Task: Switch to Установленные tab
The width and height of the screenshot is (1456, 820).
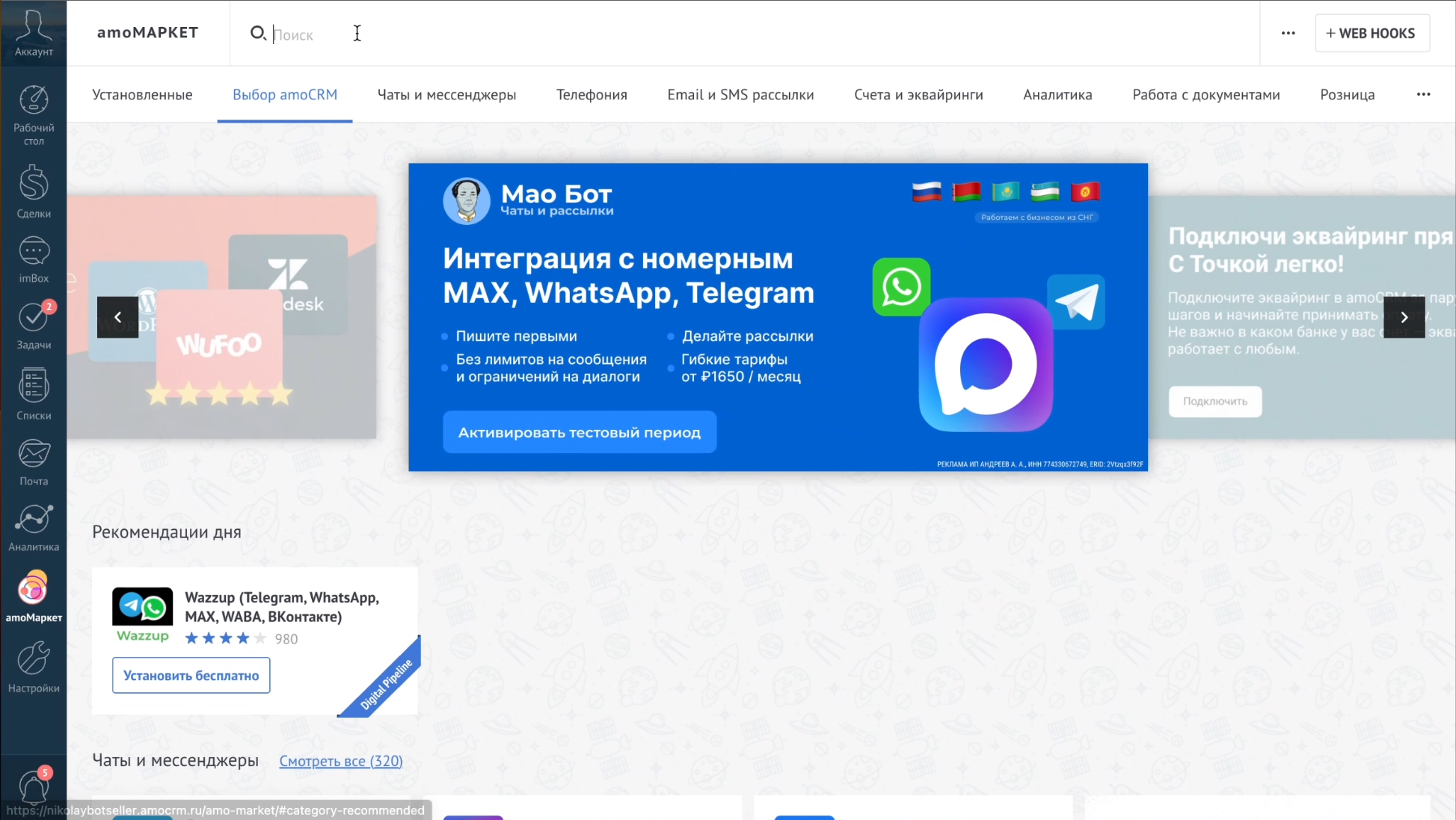Action: click(x=142, y=95)
